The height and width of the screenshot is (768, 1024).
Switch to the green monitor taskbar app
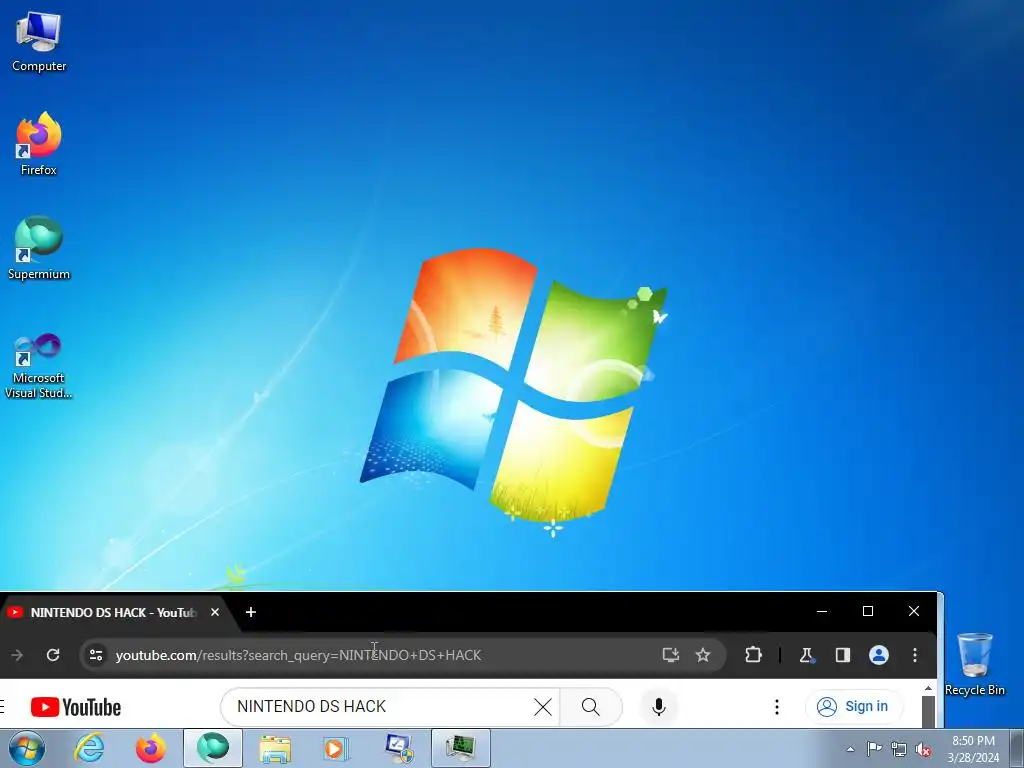(461, 748)
